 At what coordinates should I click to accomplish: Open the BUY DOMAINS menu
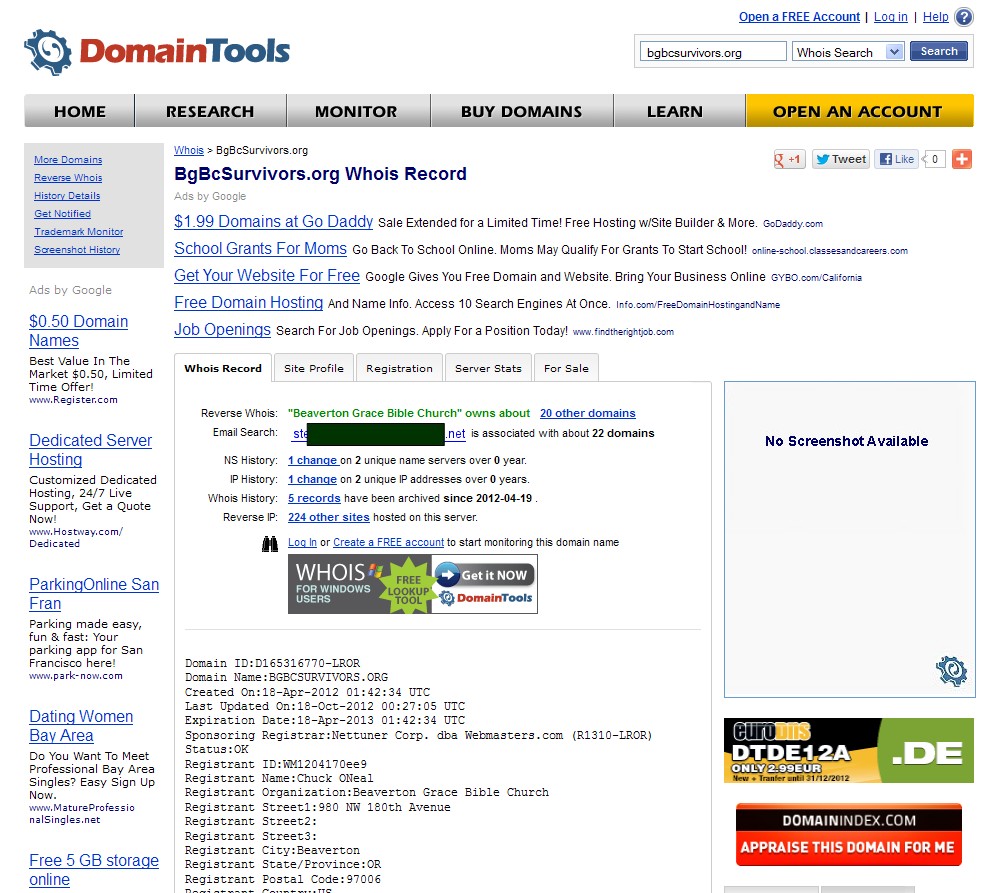tap(521, 111)
